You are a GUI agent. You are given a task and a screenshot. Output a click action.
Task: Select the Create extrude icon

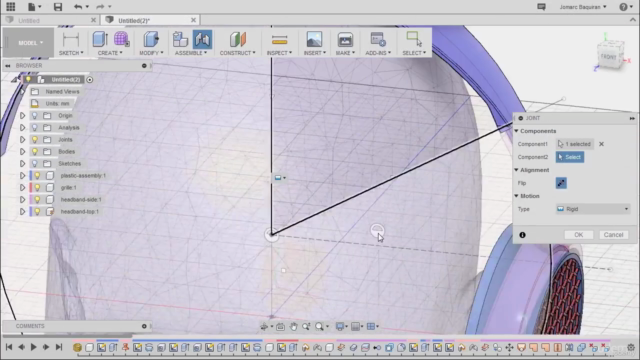[100, 39]
